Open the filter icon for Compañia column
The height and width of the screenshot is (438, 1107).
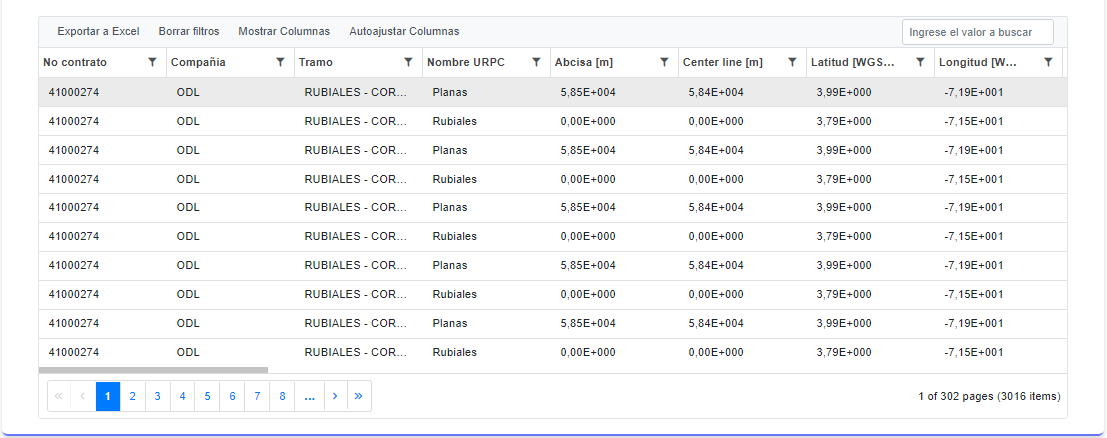(x=280, y=62)
